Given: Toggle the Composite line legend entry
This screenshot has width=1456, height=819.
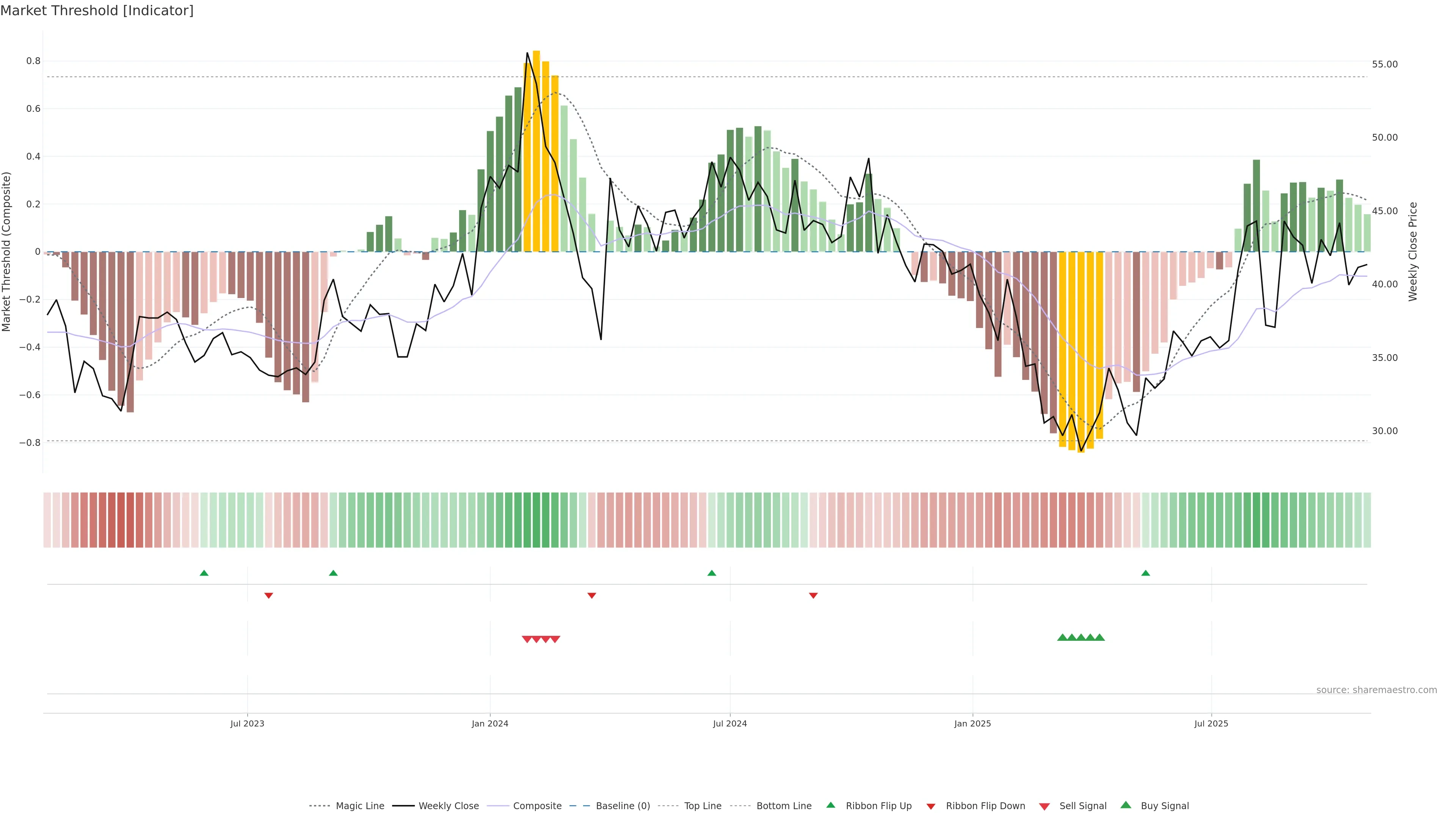Looking at the screenshot, I should click(537, 806).
